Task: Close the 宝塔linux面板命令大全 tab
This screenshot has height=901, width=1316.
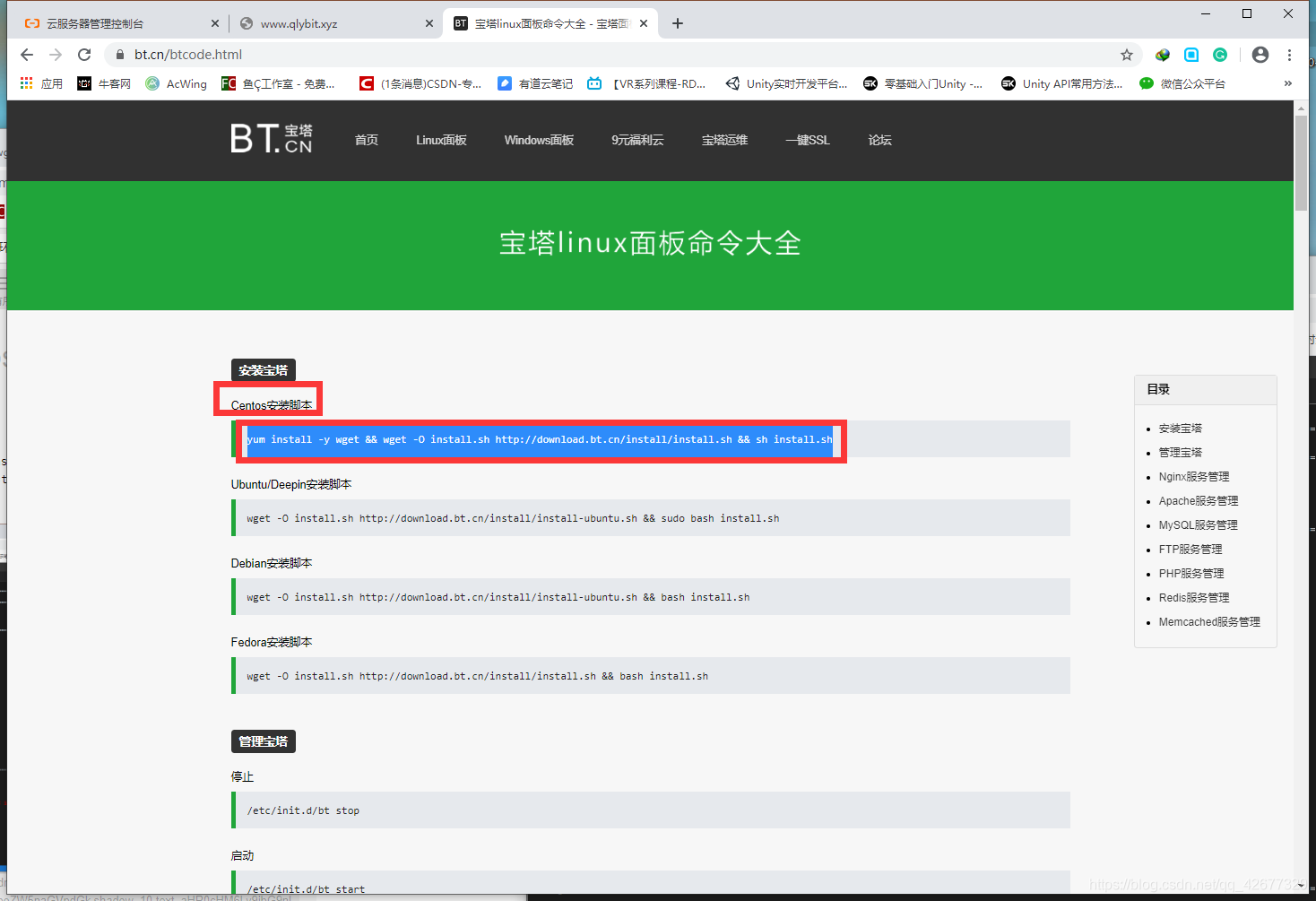Action: [x=644, y=23]
